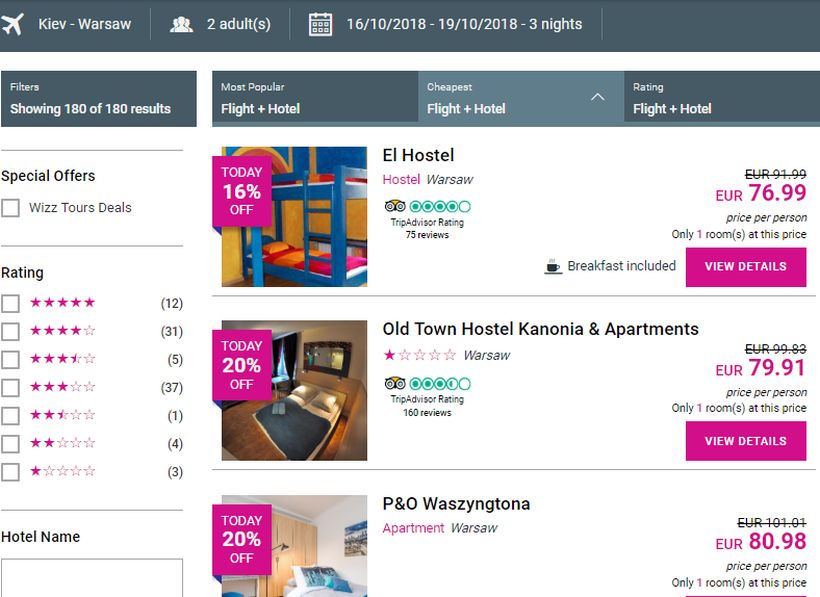This screenshot has width=820, height=597.
Task: Enable the Wizz Tours Deals checkbox
Action: tap(11, 208)
